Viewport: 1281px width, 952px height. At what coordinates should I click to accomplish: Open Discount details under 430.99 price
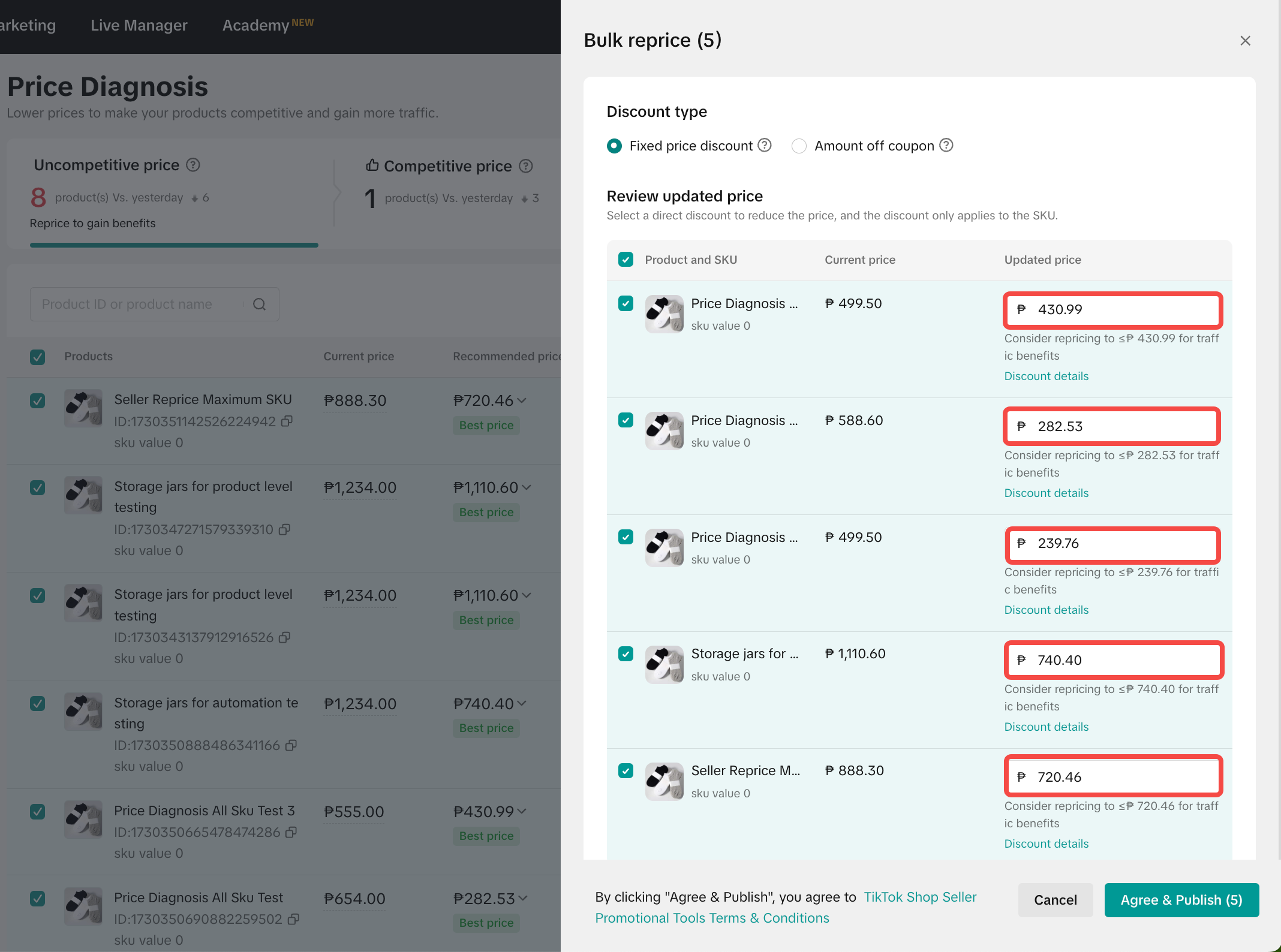[x=1046, y=376]
